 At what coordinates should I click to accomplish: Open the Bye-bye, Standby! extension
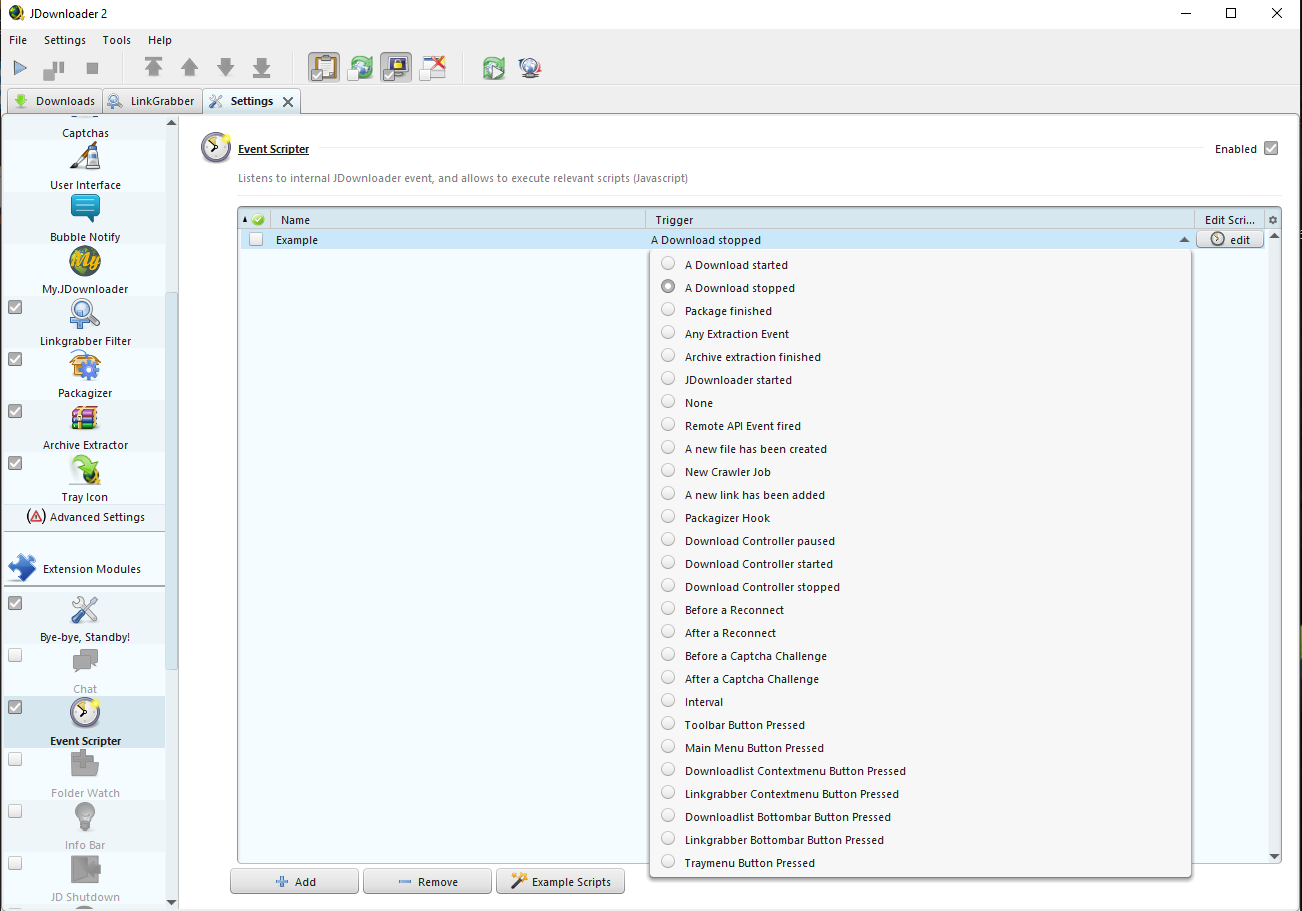85,618
